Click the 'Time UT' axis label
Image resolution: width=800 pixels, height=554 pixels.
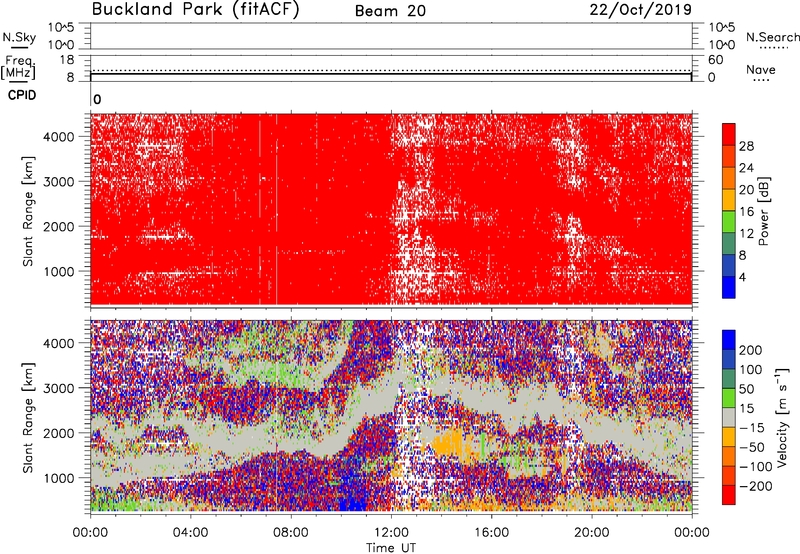point(391,548)
